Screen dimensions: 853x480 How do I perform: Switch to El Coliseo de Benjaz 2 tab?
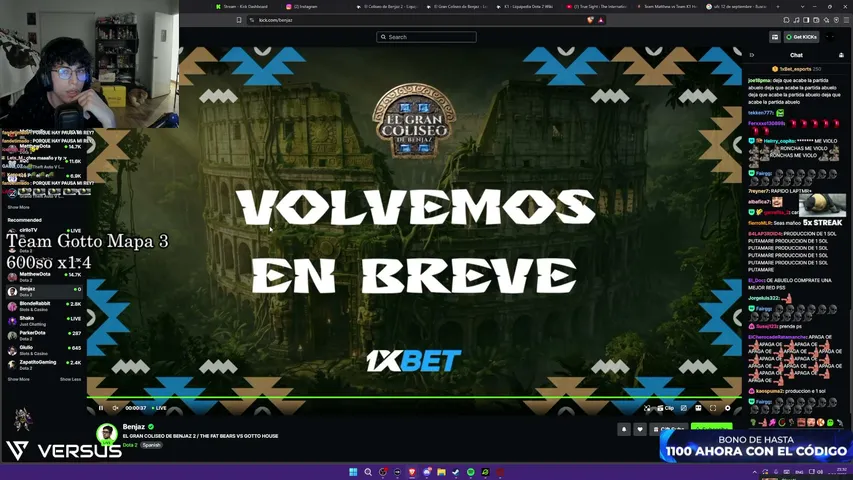pyautogui.click(x=387, y=7)
